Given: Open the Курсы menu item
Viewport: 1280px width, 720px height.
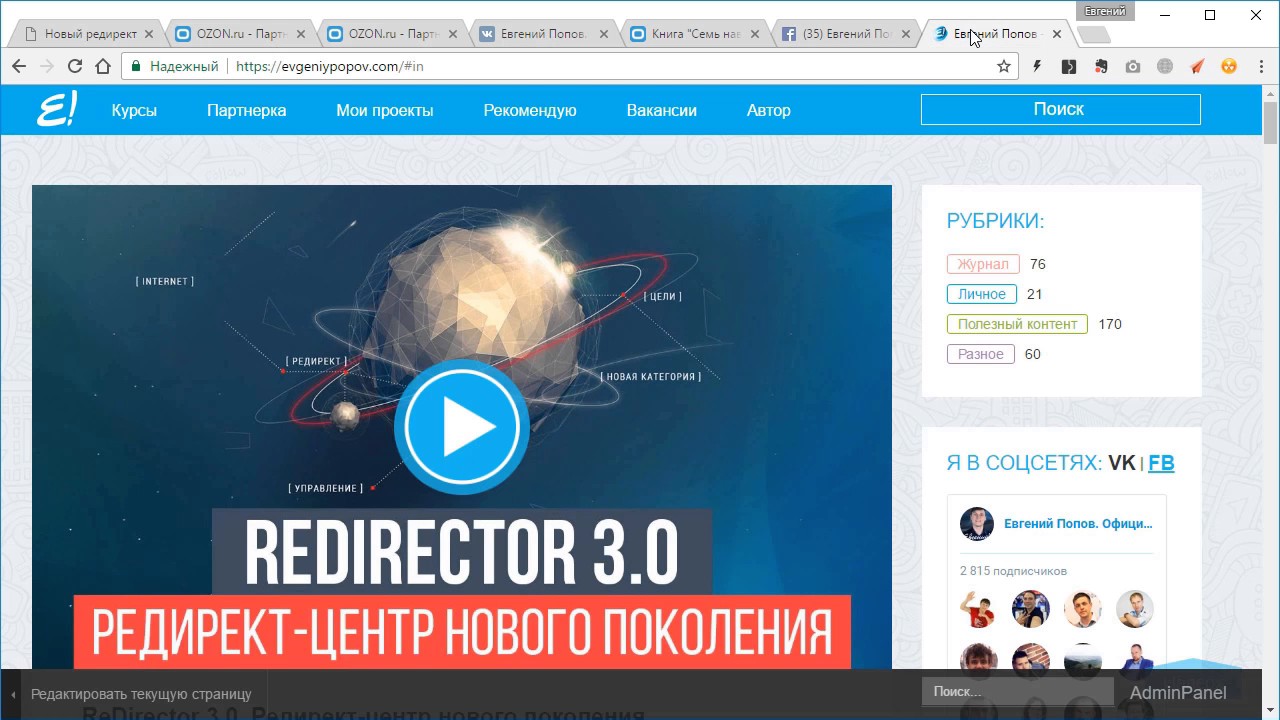Looking at the screenshot, I should pos(134,111).
